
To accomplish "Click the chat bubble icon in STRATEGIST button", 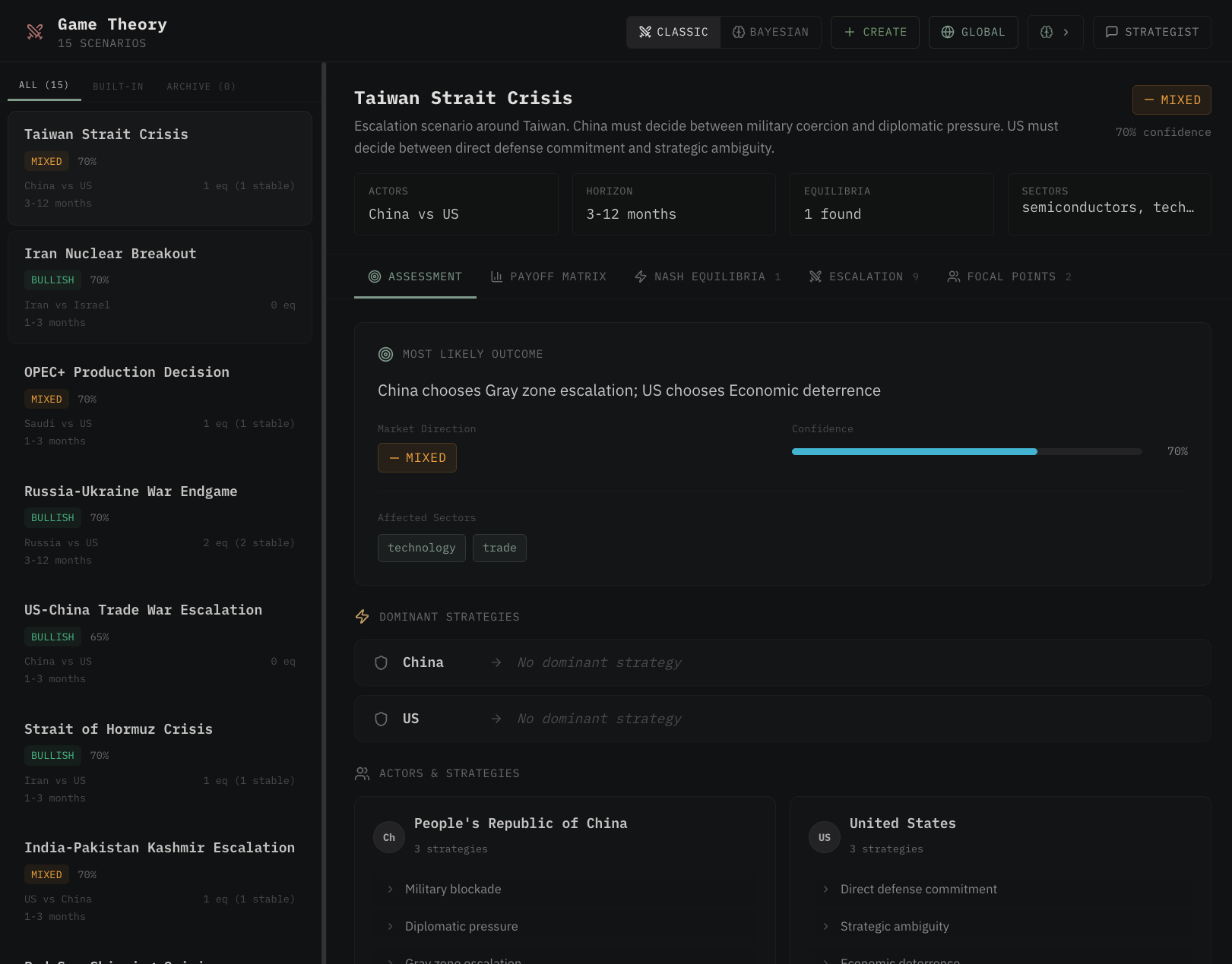I will (x=1111, y=32).
